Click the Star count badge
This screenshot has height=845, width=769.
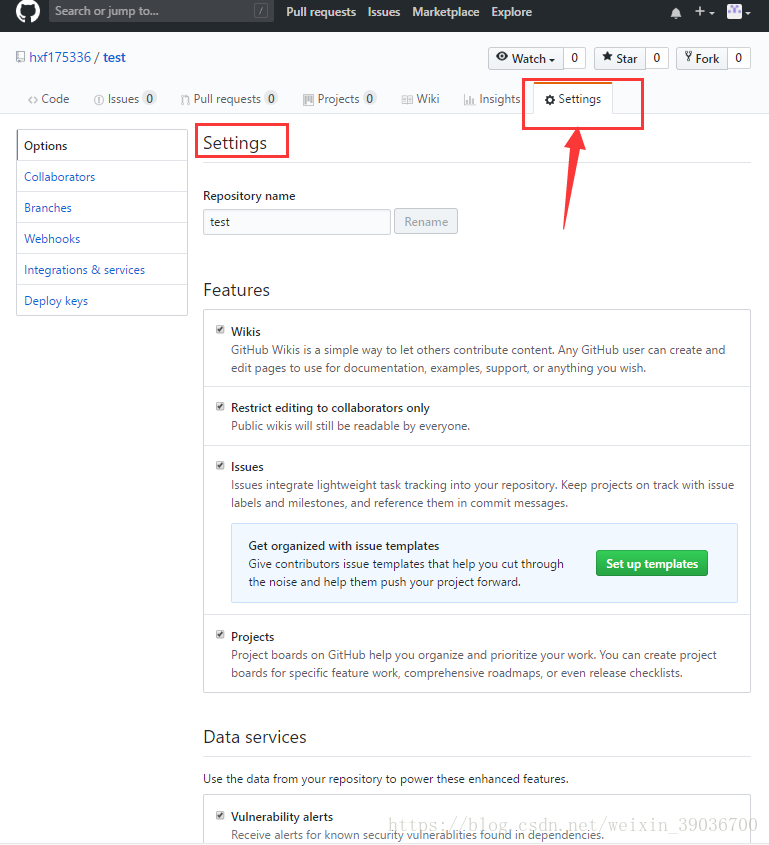coord(656,58)
